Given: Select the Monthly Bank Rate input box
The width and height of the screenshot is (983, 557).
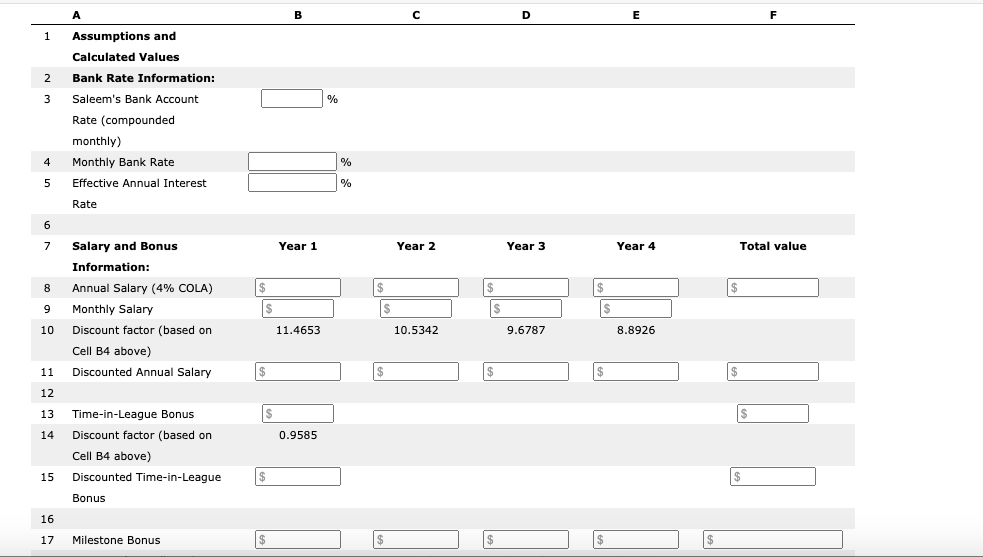Looking at the screenshot, I should [292, 162].
